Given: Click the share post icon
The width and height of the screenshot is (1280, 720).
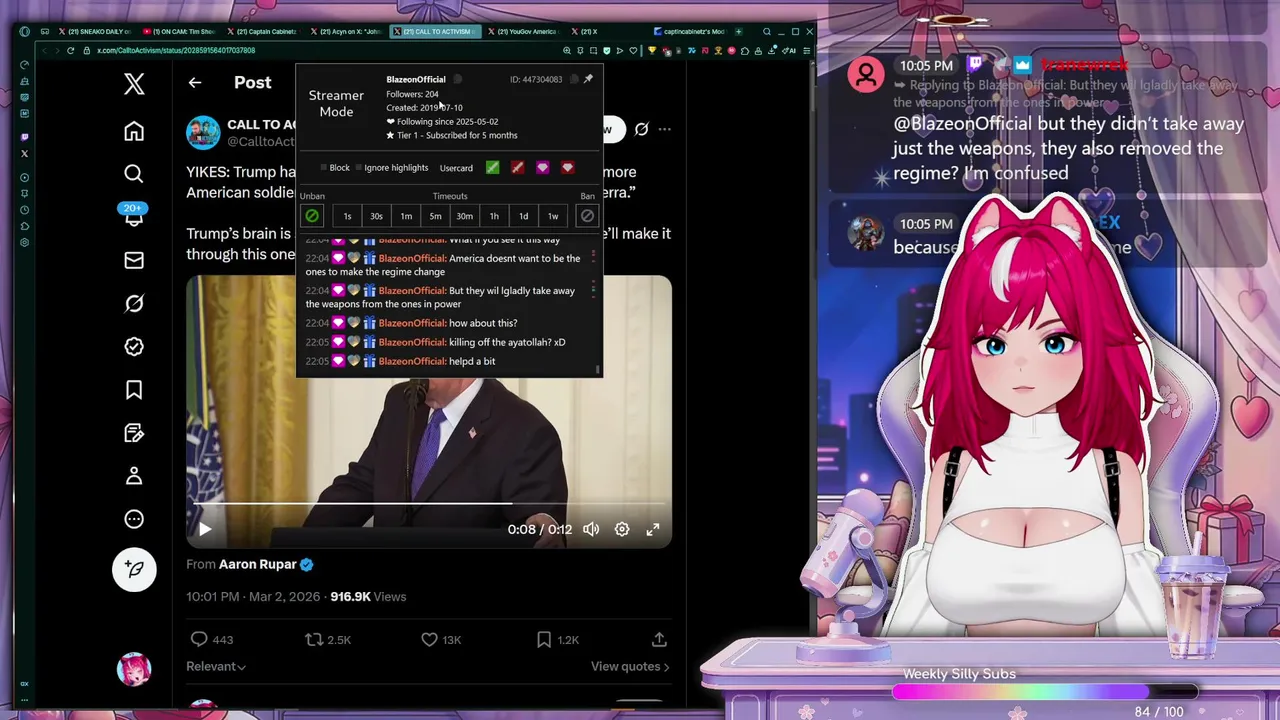Looking at the screenshot, I should point(659,639).
